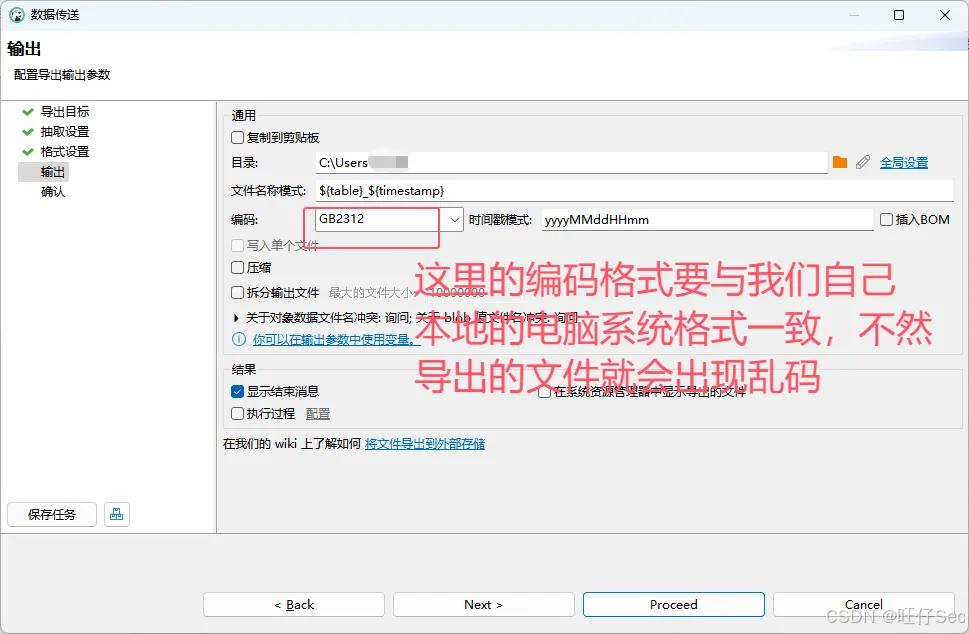Click the Next button
This screenshot has height=634, width=969.
tap(483, 604)
